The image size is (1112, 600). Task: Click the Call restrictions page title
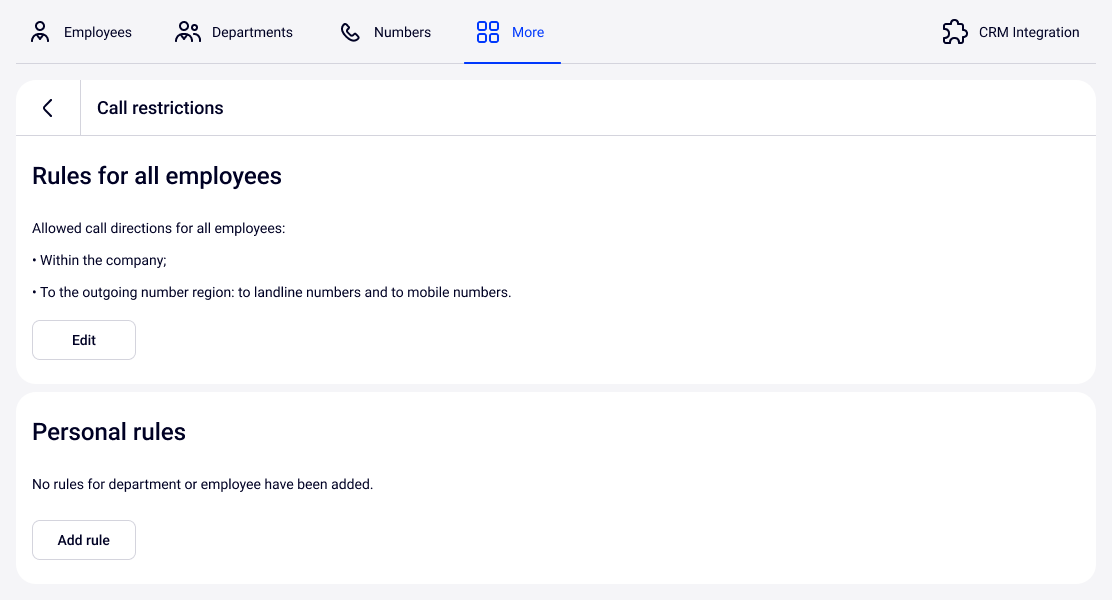(160, 108)
